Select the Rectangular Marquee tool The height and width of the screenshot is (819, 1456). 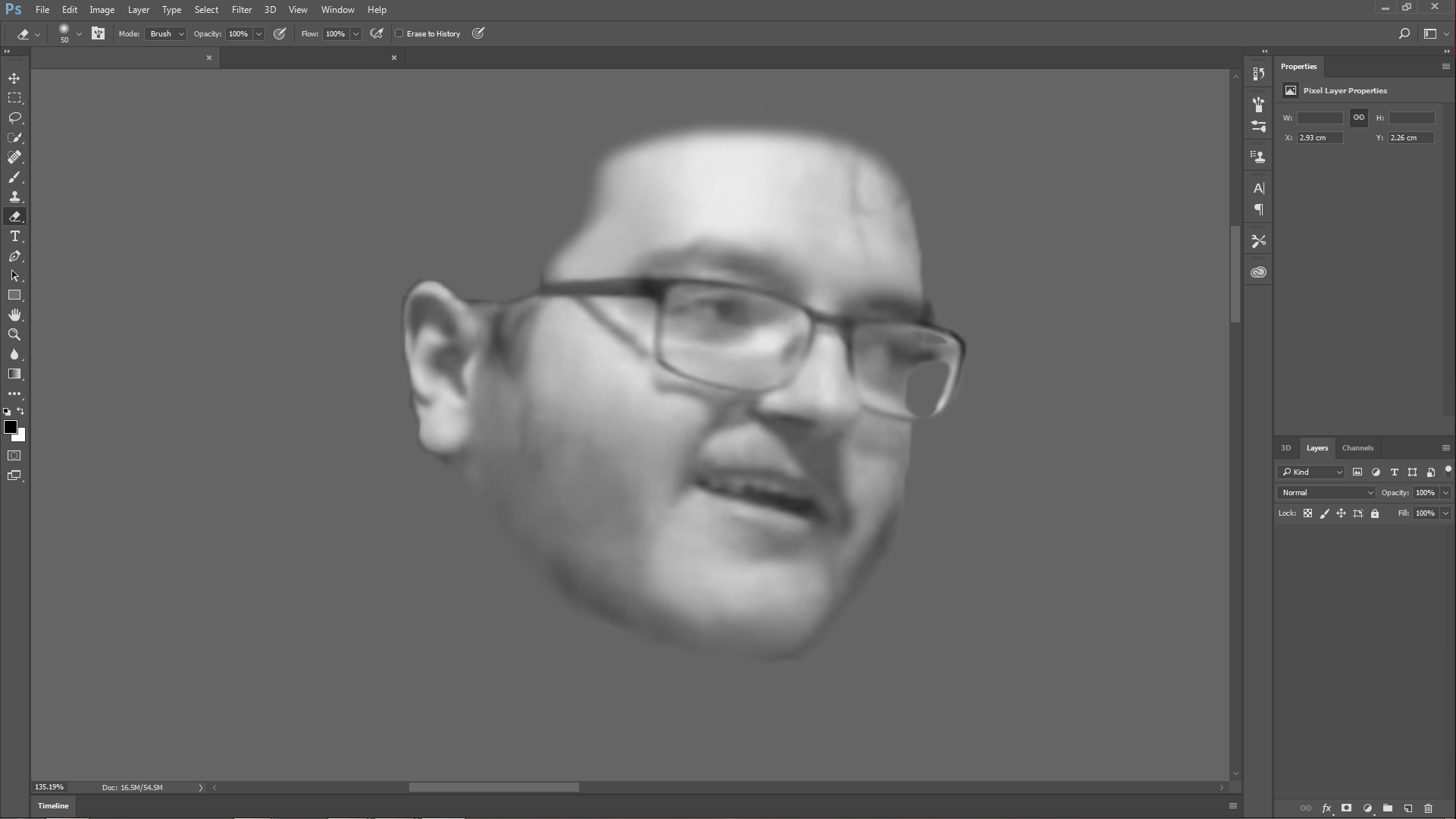[14, 98]
